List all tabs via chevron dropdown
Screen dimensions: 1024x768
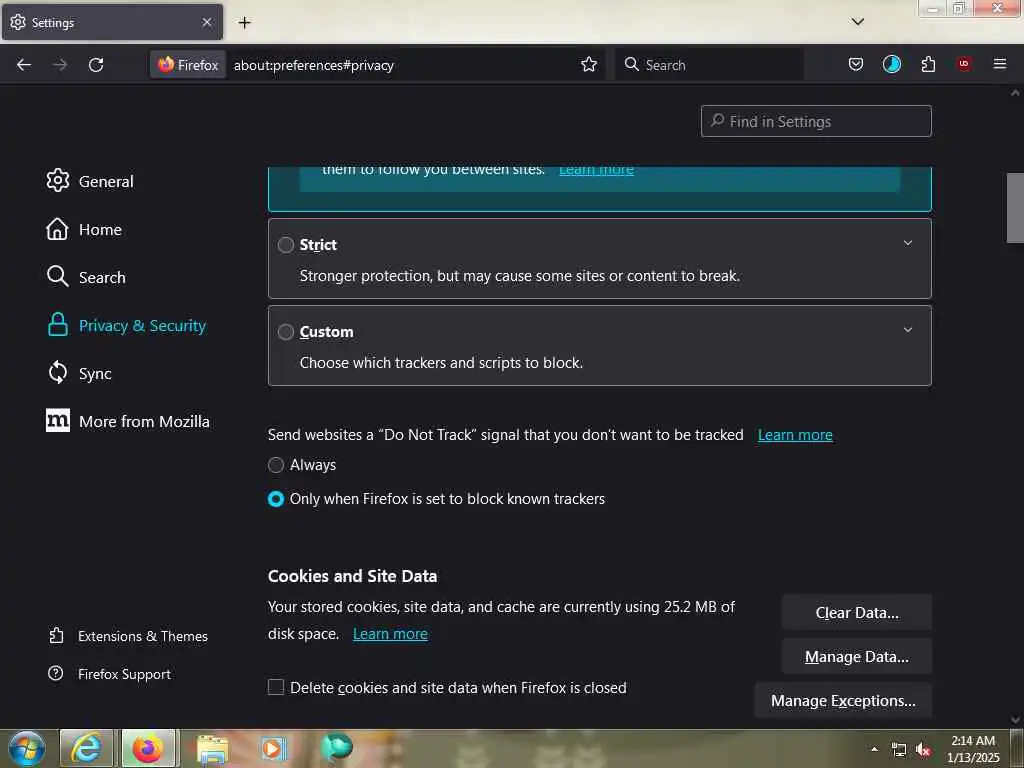click(857, 22)
